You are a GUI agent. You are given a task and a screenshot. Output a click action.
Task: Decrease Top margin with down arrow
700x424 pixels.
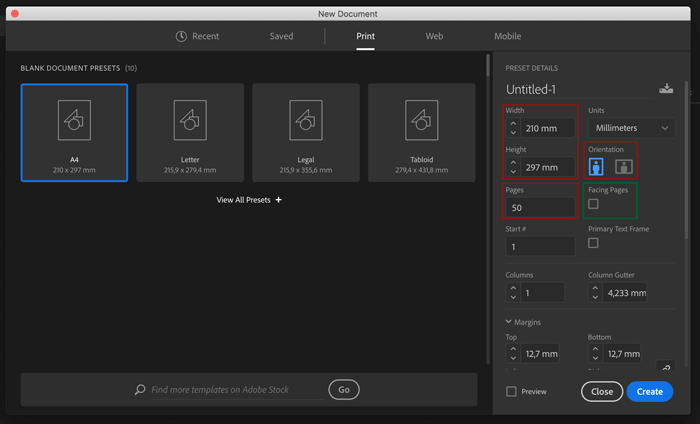513,358
